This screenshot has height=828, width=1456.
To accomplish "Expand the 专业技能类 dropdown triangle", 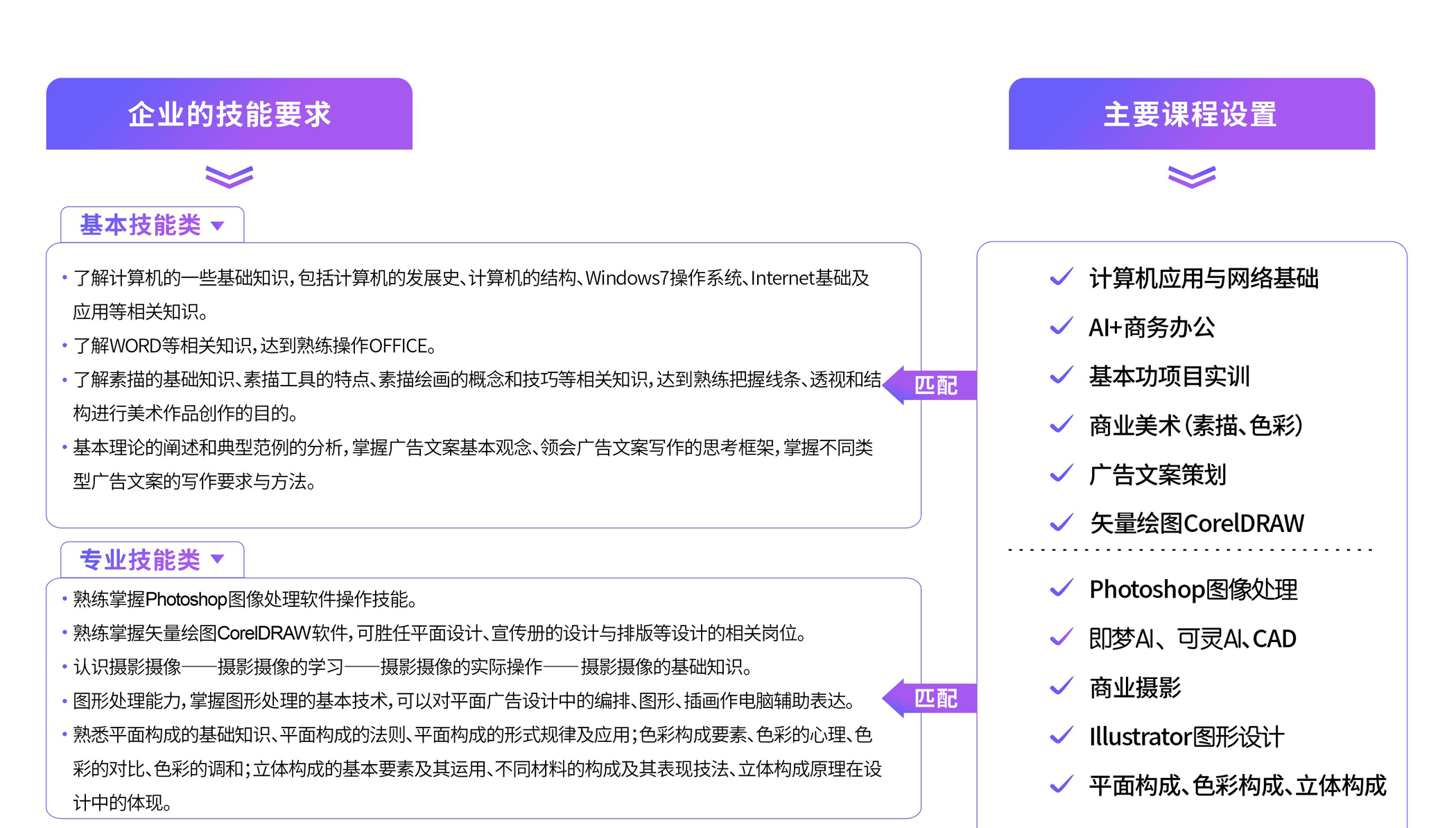I will (x=218, y=560).
